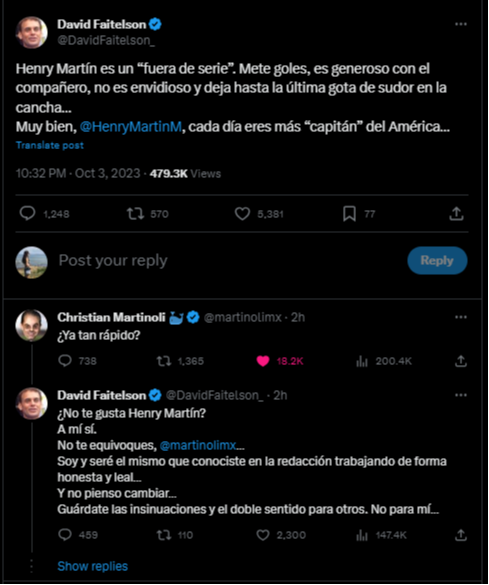The image size is (489, 585).
Task: Open the @HenryMartinM mention link
Action: pyautogui.click(x=131, y=127)
